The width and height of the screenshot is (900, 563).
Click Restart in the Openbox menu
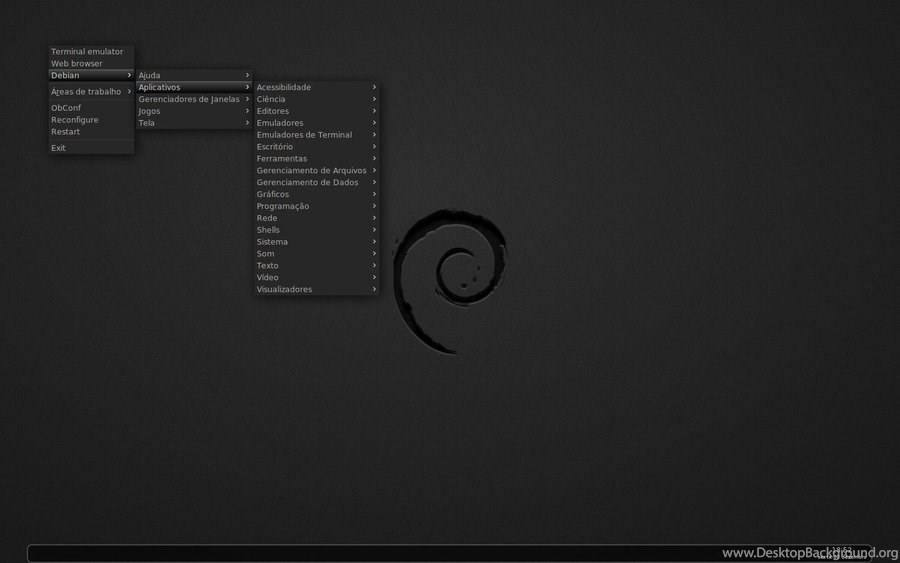(91, 132)
